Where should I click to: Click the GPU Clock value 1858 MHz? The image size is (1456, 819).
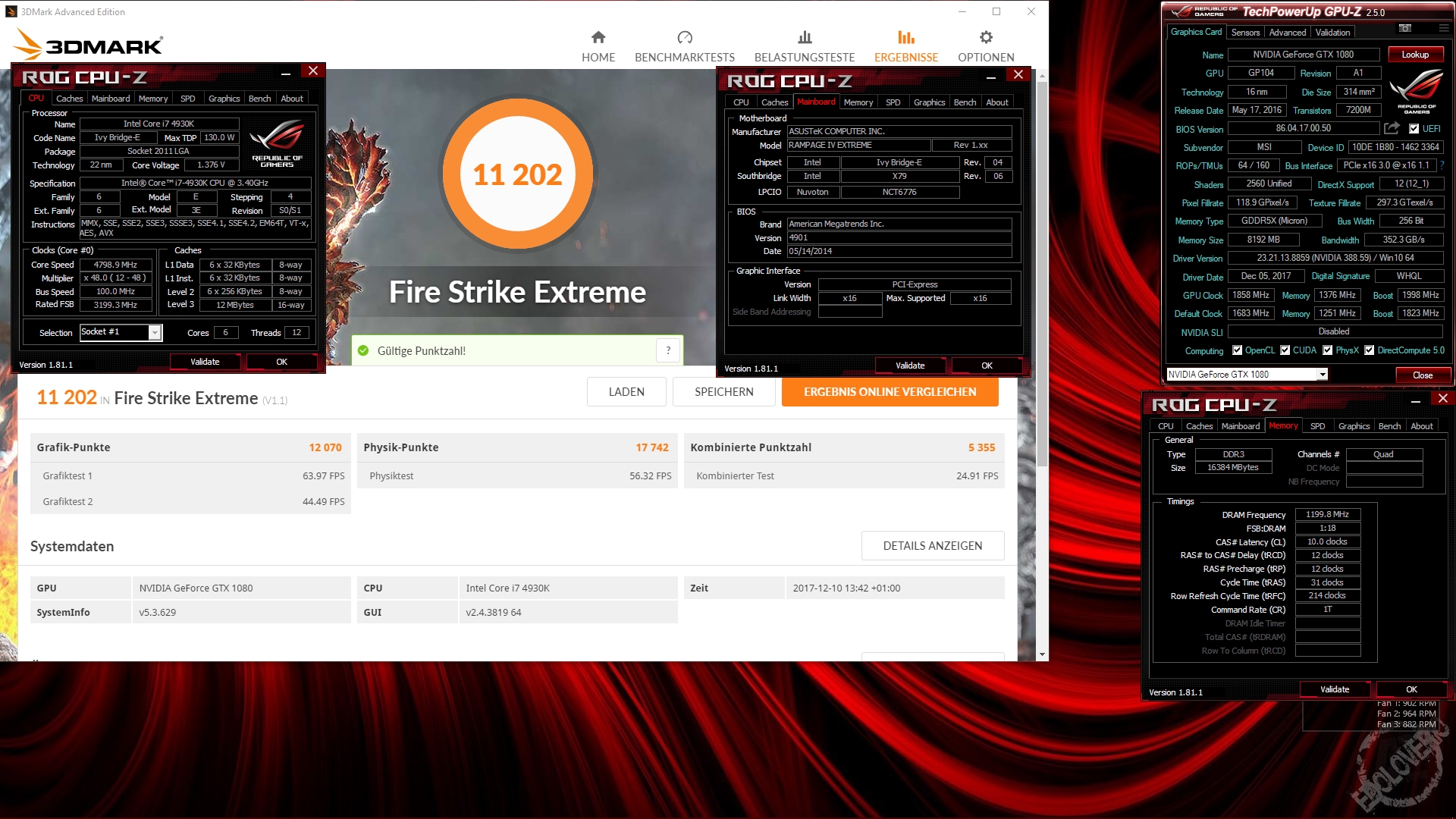pyautogui.click(x=1250, y=295)
